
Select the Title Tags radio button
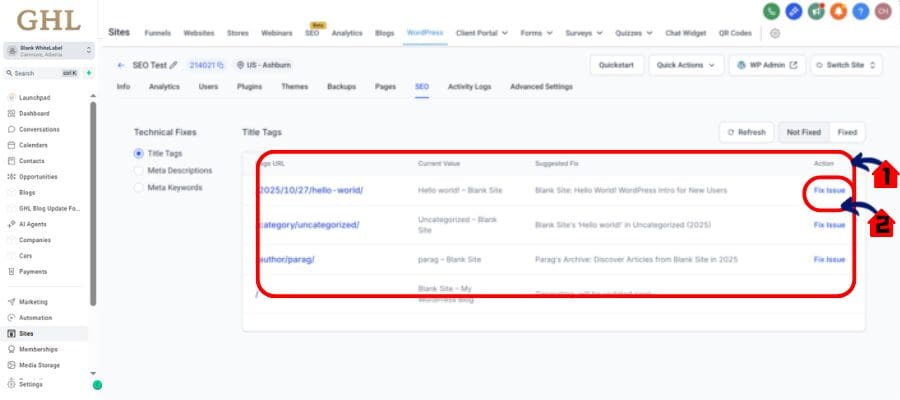coord(138,154)
